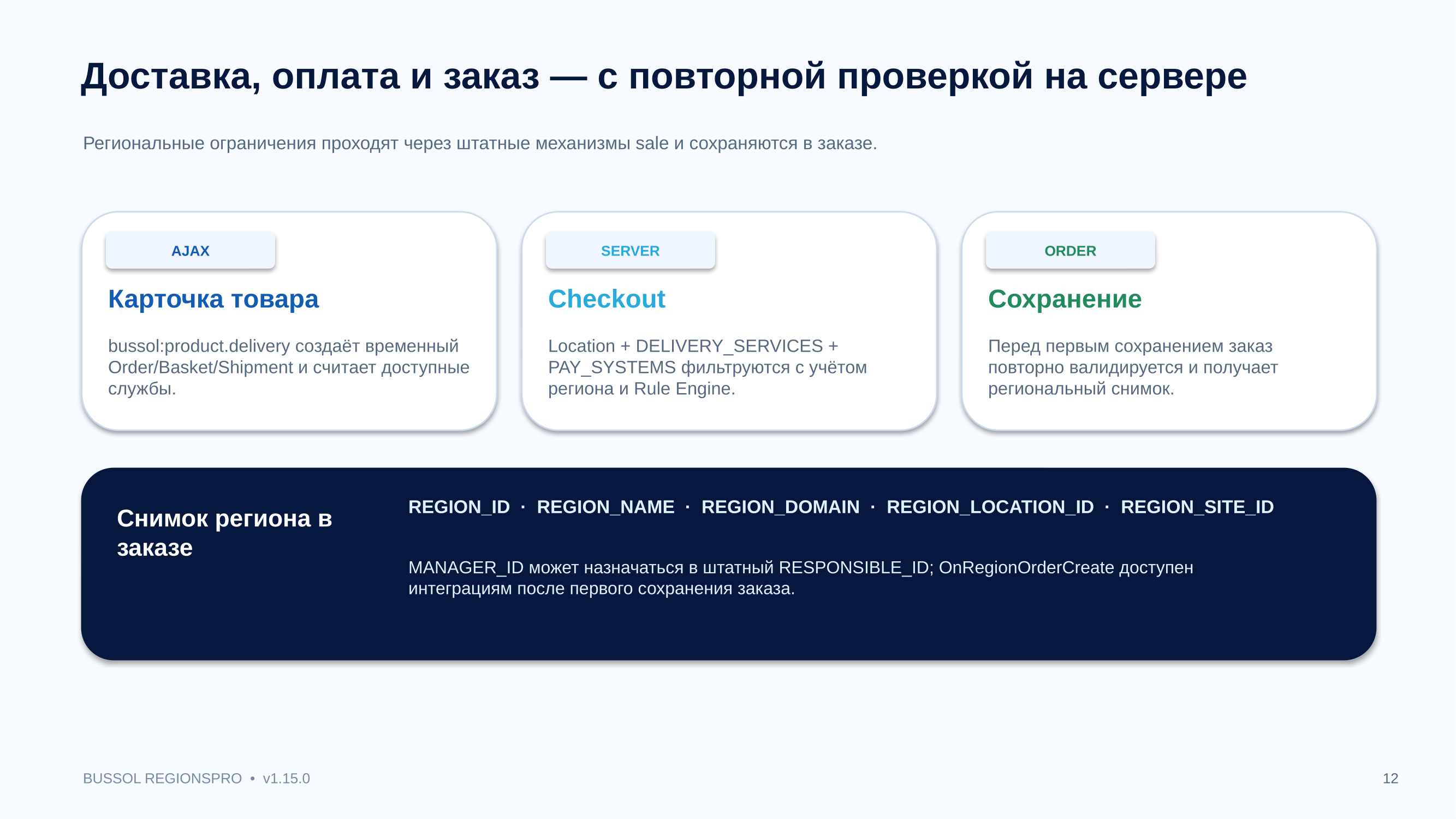The image size is (1456, 819).
Task: Click the slide number 12
Action: [1390, 778]
